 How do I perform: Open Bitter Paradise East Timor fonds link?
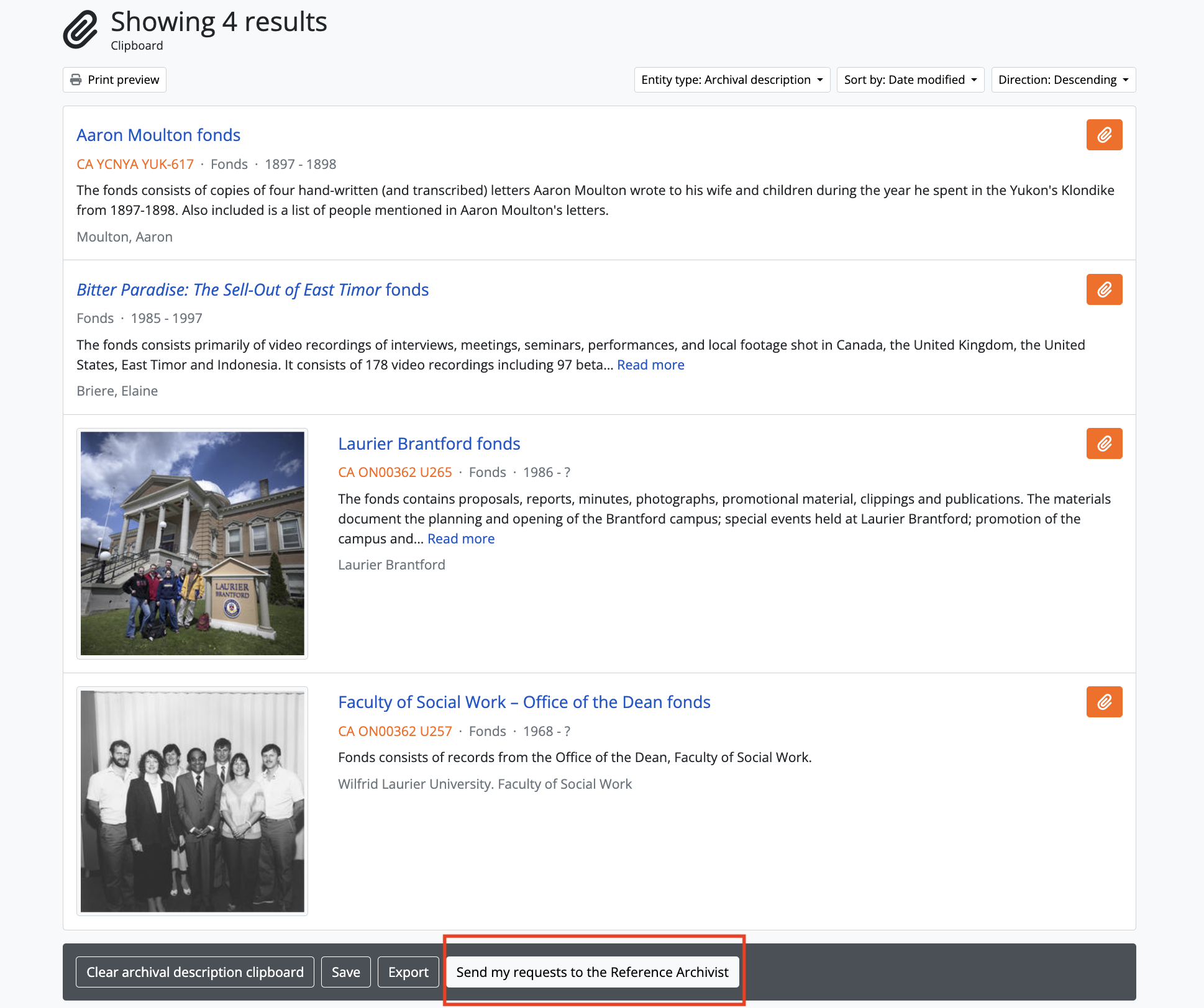pyautogui.click(x=252, y=289)
